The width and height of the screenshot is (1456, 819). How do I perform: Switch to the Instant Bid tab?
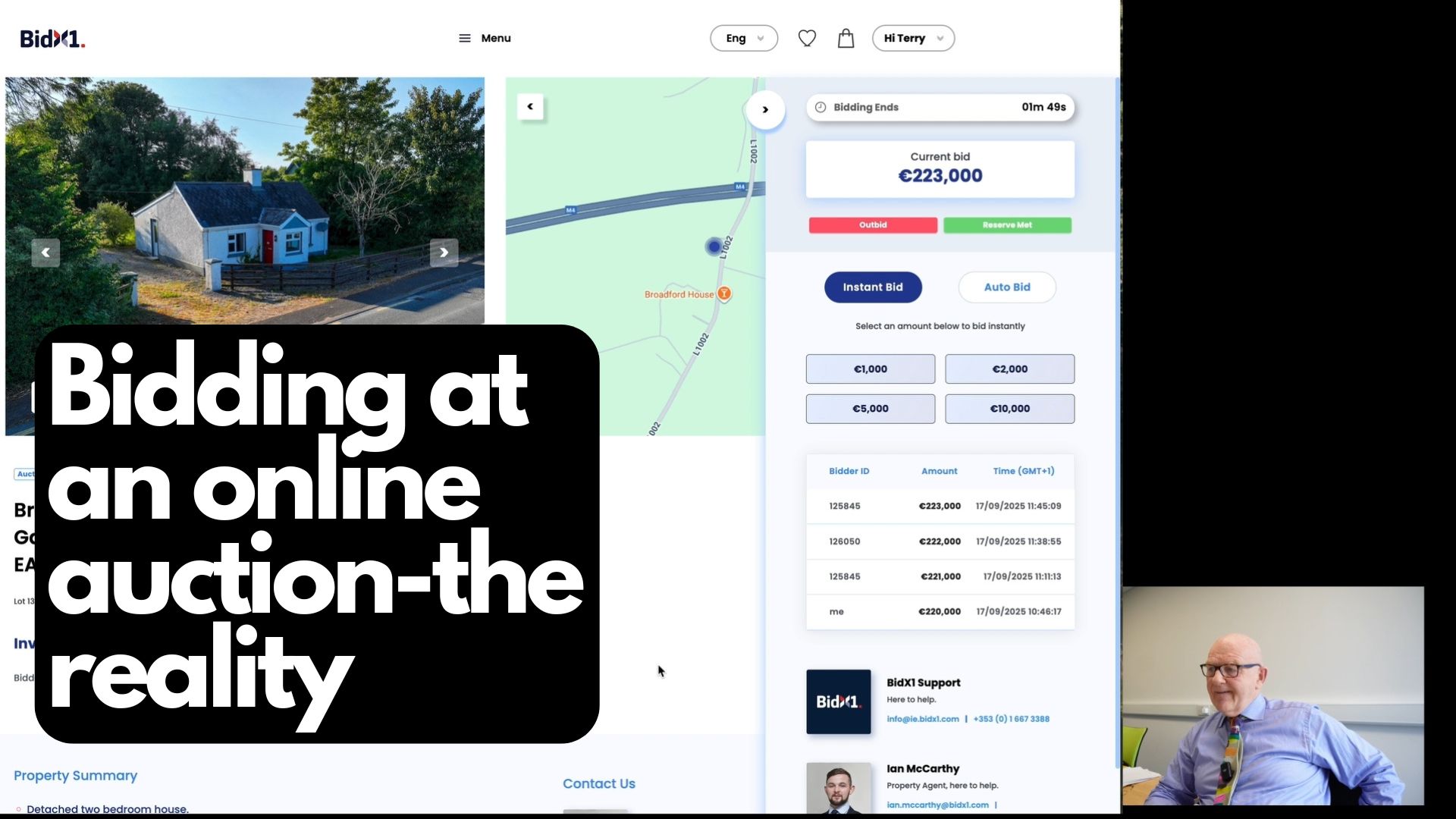point(873,287)
